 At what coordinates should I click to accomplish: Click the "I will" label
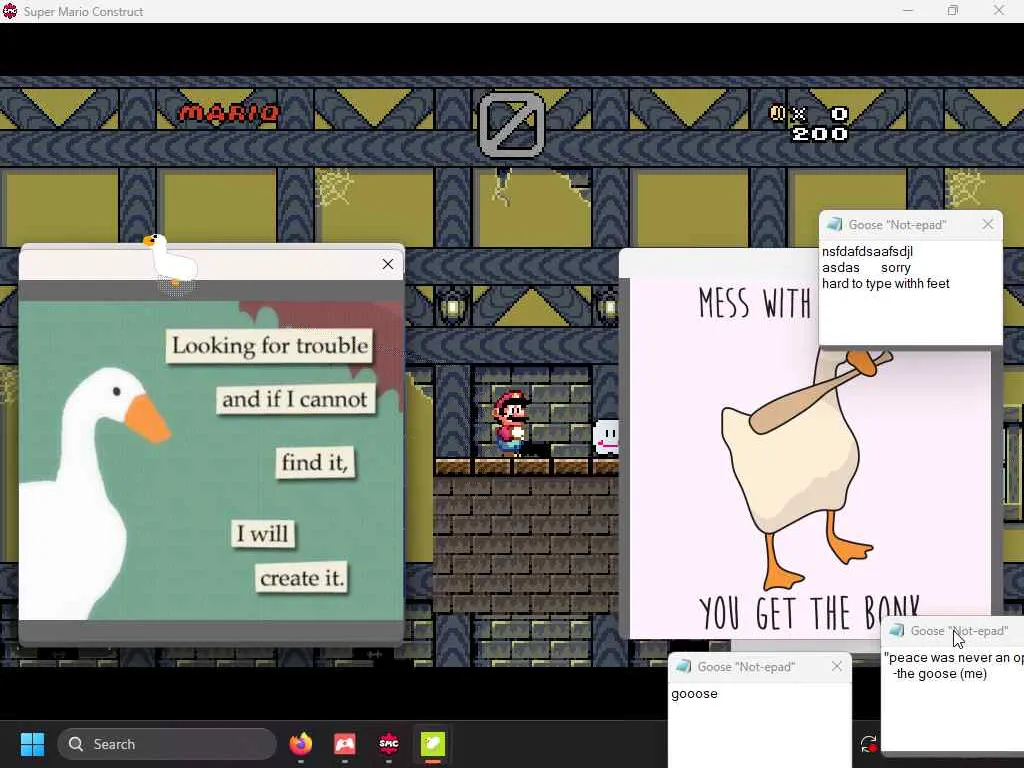(263, 534)
